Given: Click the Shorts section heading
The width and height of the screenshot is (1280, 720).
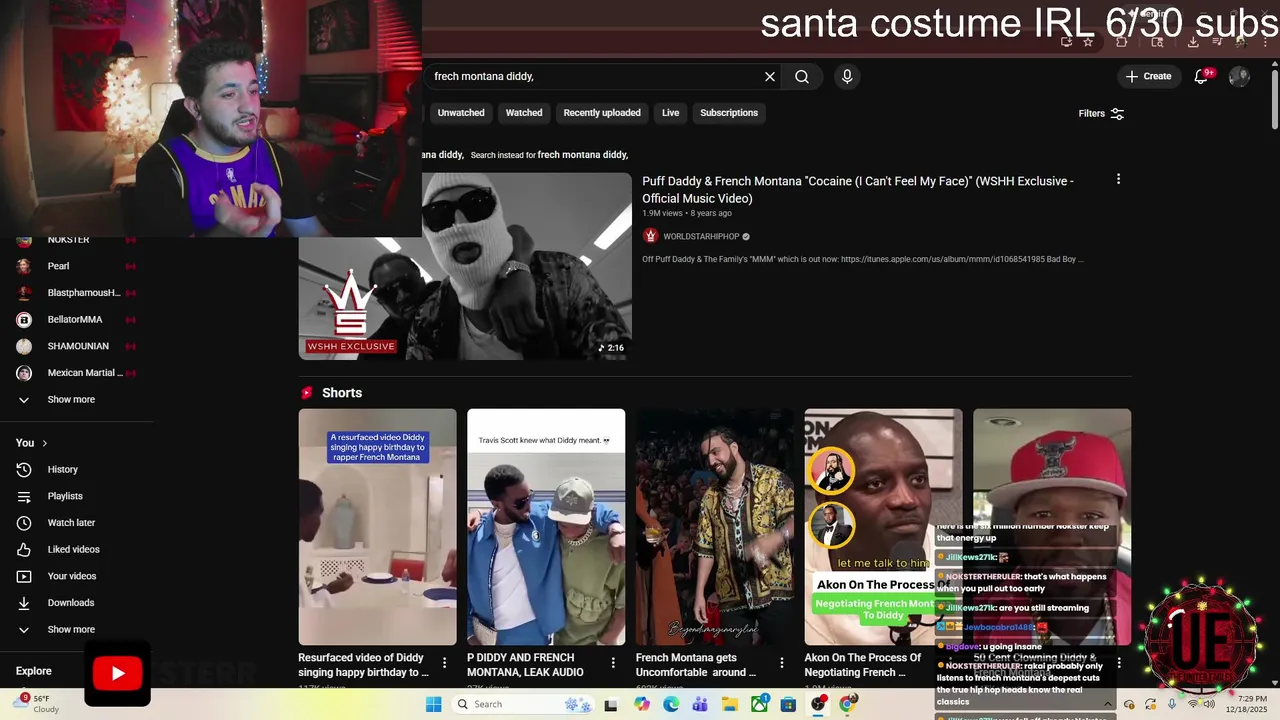Looking at the screenshot, I should 342,393.
